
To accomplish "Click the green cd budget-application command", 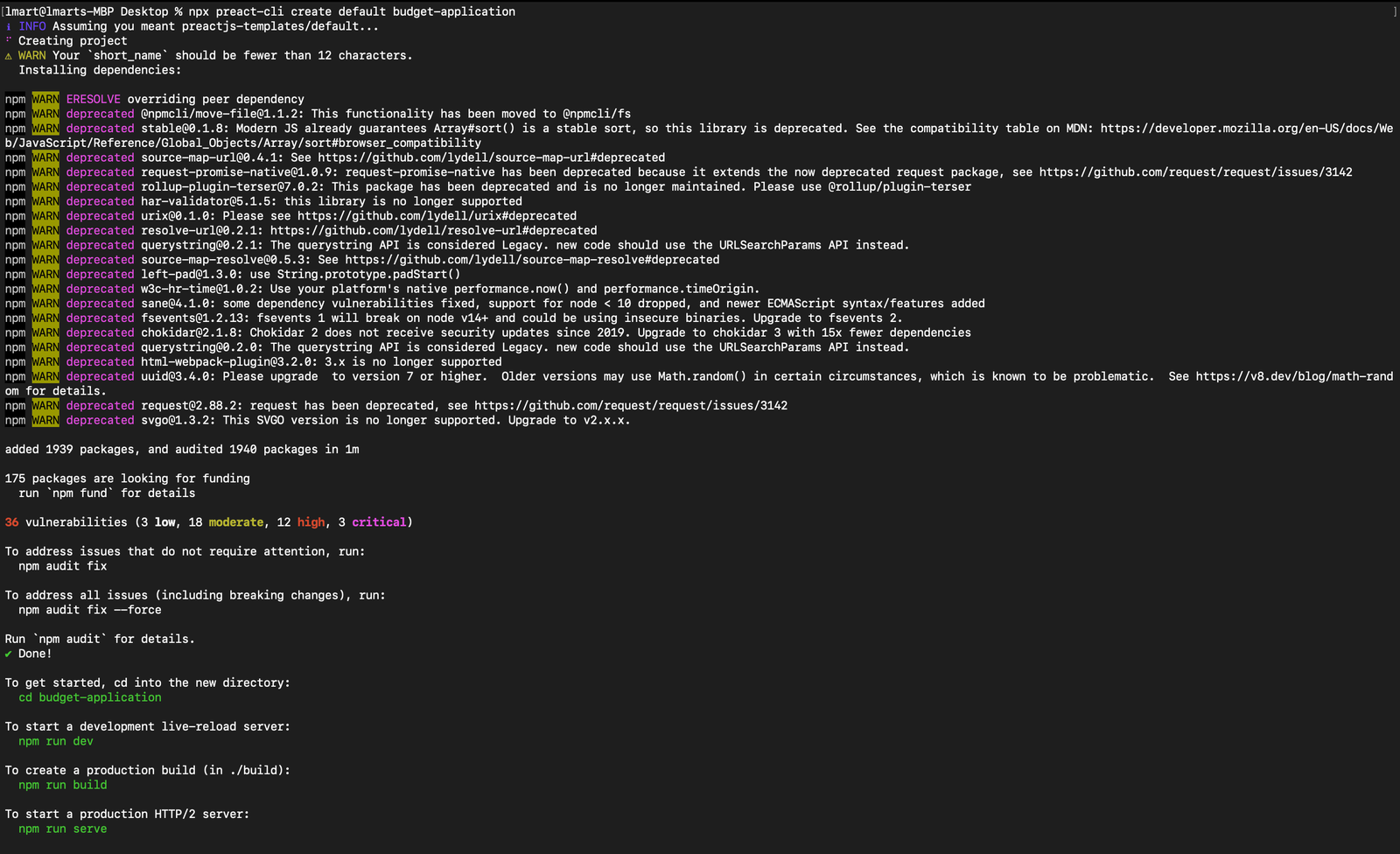I will (x=90, y=697).
